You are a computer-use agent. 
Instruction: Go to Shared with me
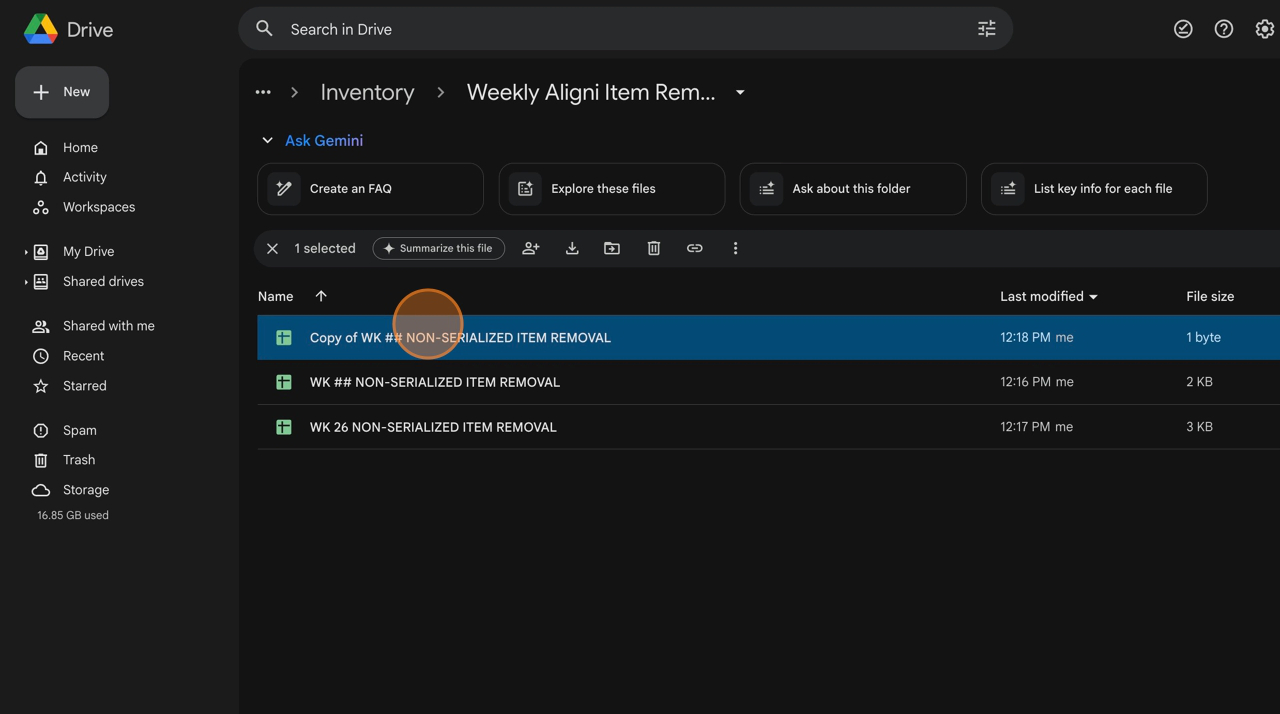108,326
